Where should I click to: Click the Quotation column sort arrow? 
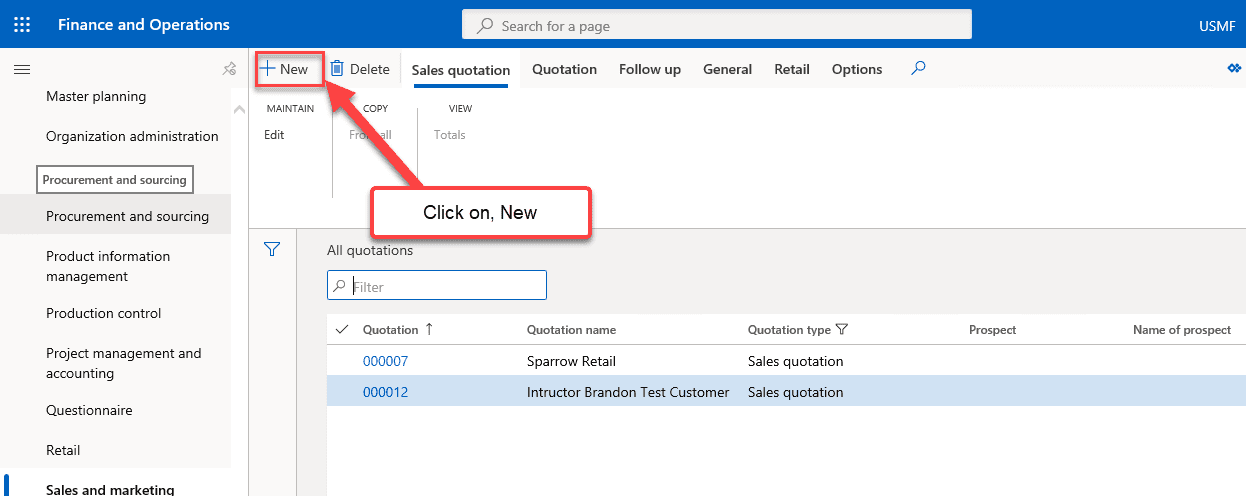(430, 329)
